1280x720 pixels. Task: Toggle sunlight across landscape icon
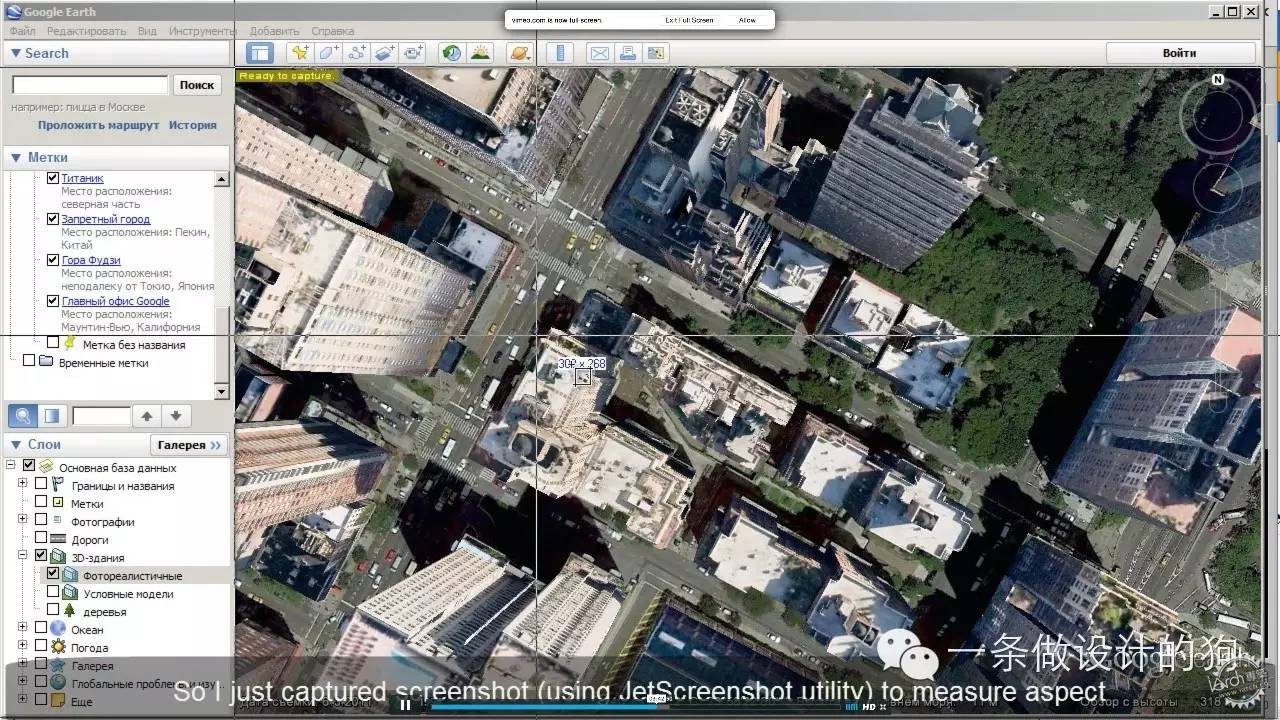click(481, 53)
